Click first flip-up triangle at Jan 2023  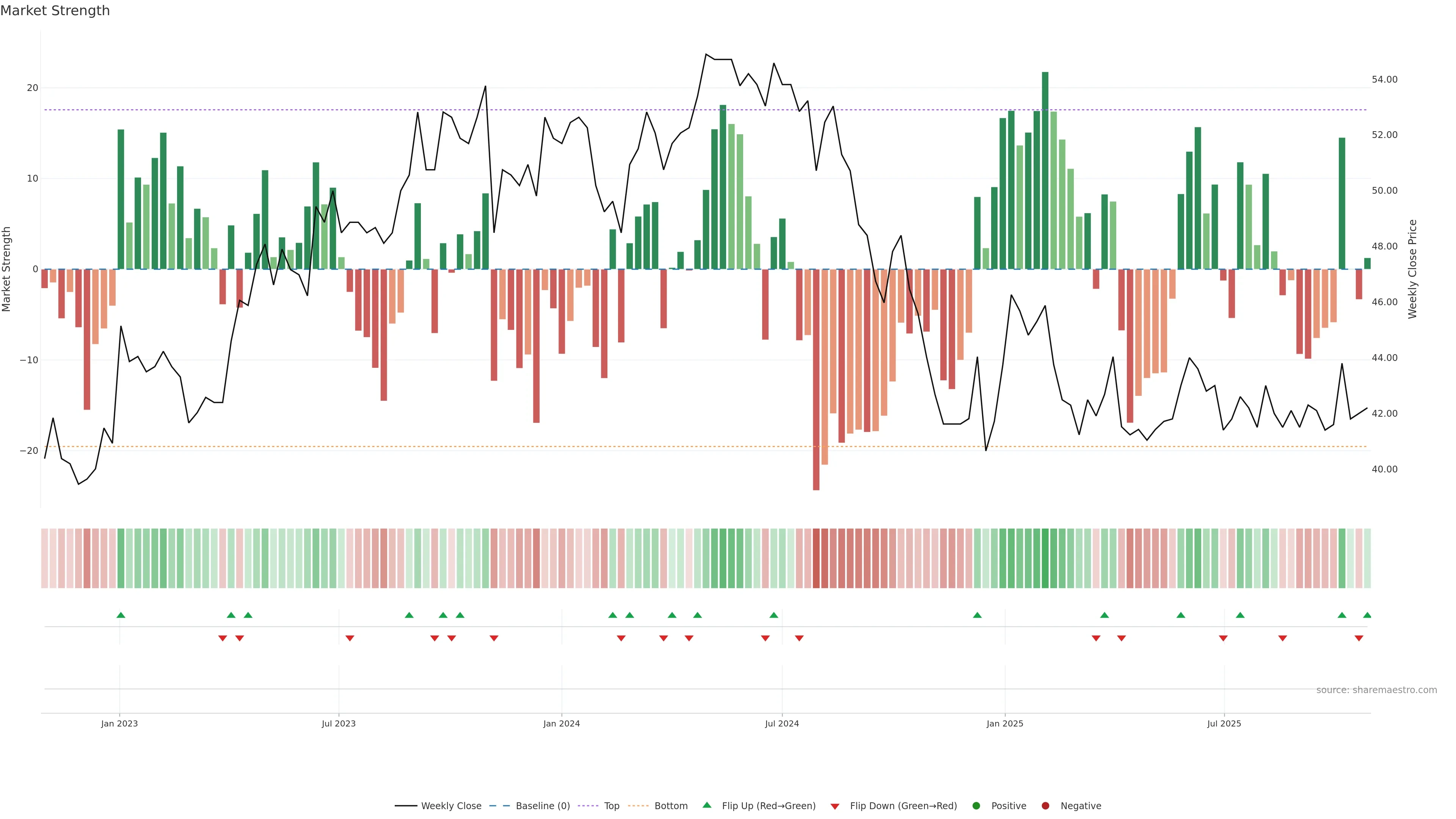coord(121,615)
